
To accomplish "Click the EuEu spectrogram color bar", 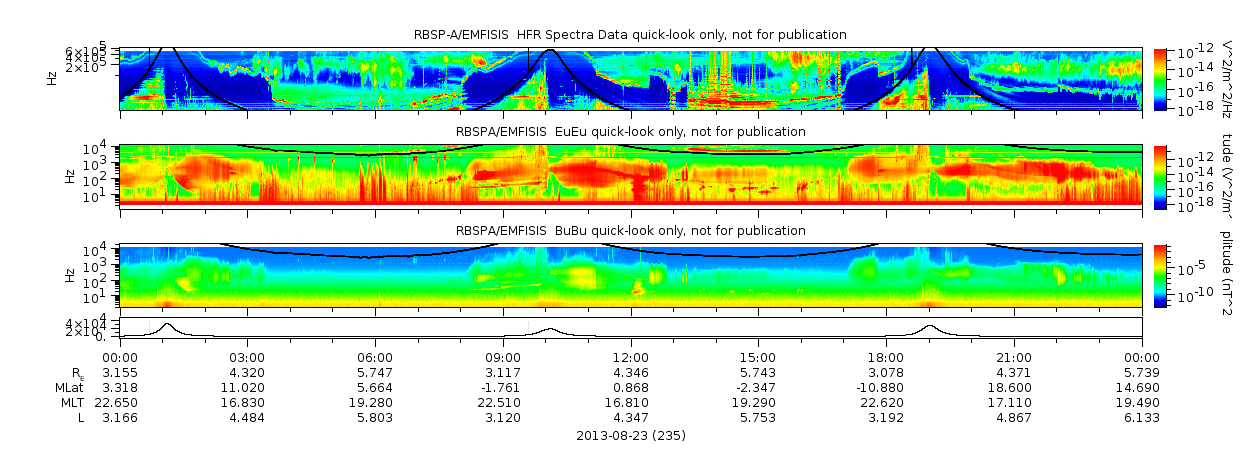I will coord(1160,175).
